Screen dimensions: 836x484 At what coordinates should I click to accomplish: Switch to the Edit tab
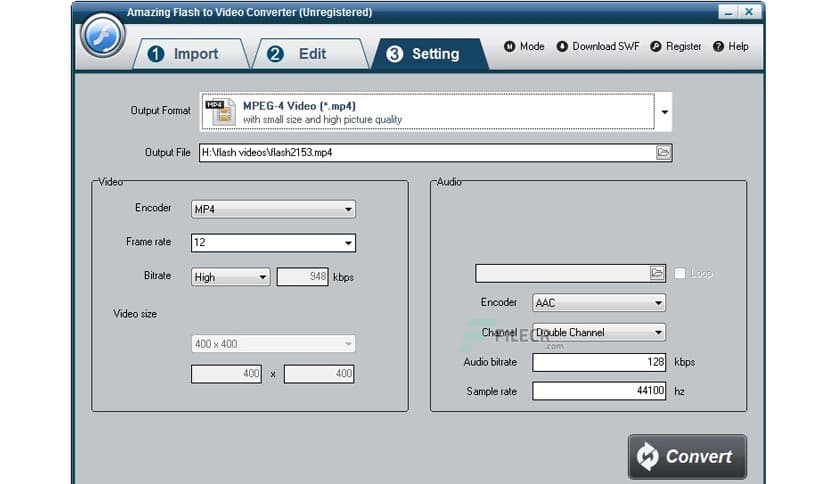(x=309, y=54)
